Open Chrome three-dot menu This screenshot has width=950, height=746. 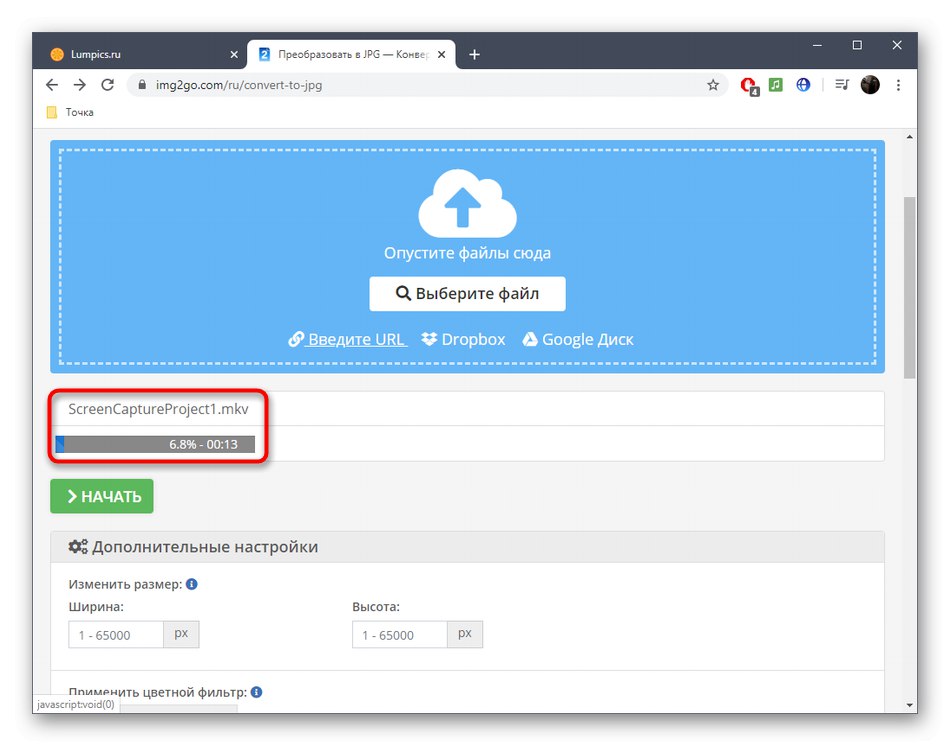[899, 85]
